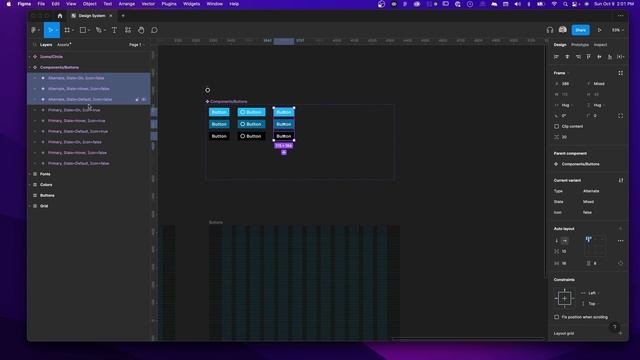Click Align right icon
Image resolution: width=640 pixels, height=360 pixels.
tap(578, 57)
